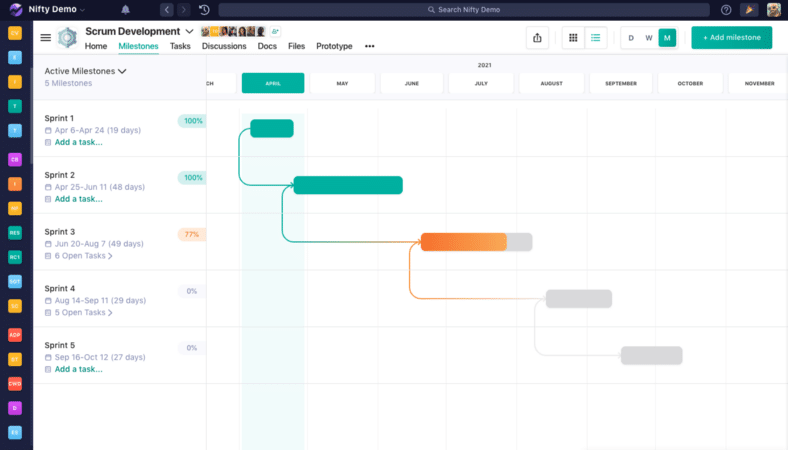This screenshot has width=788, height=450.
Task: Click the add member icon
Action: coord(275,31)
